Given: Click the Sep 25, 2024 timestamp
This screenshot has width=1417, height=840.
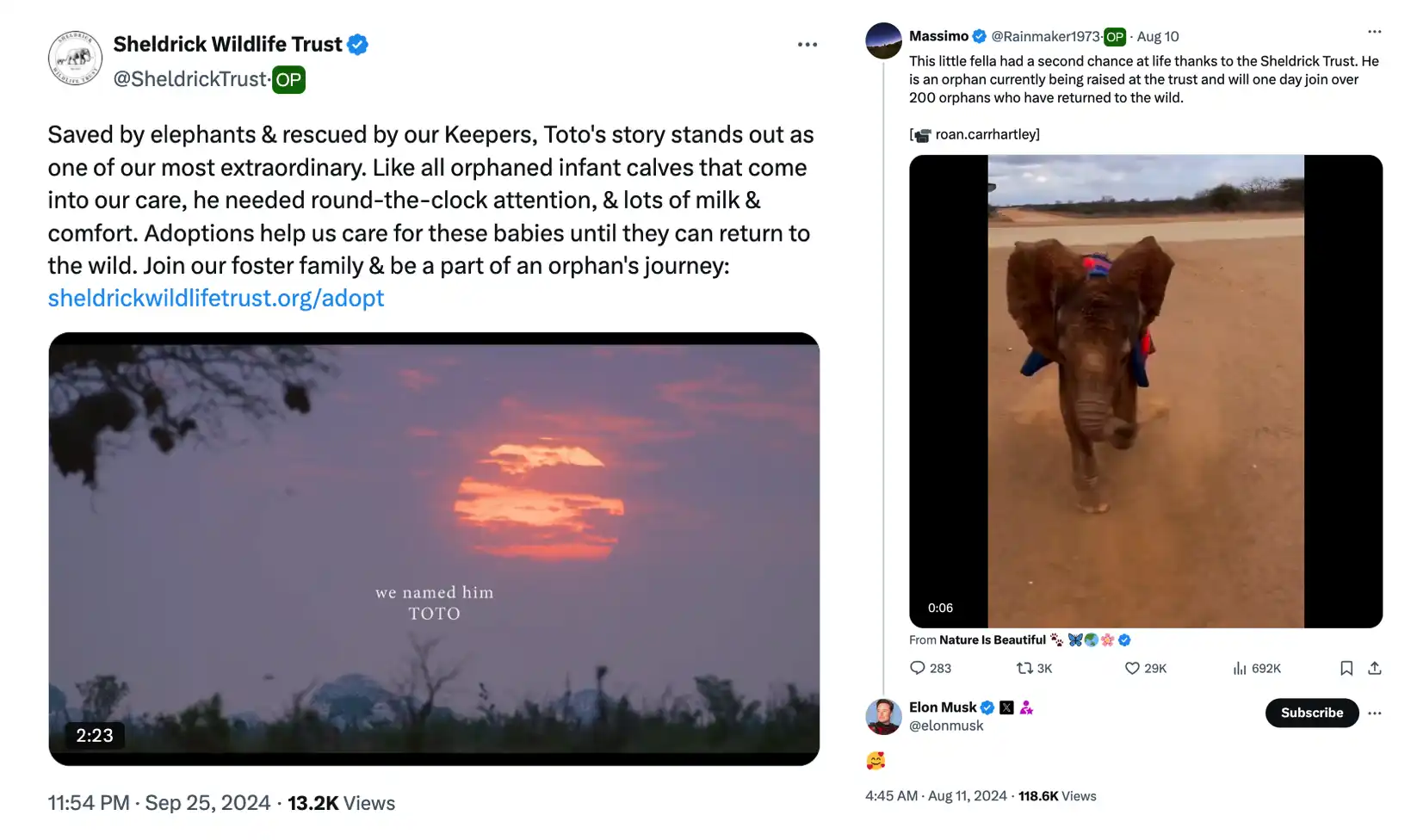Looking at the screenshot, I should (207, 803).
